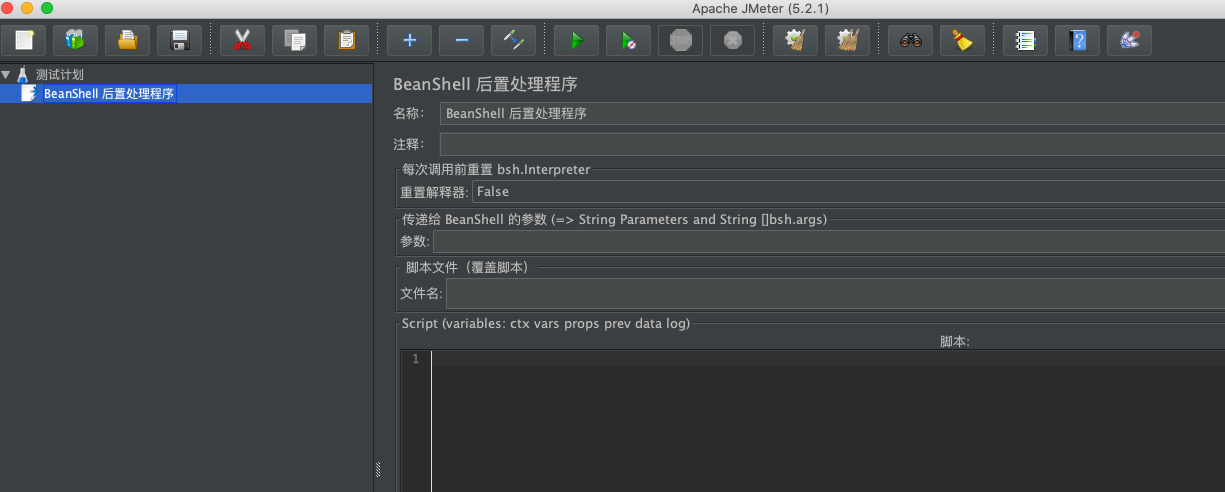Search with the binoculars icon
This screenshot has width=1225, height=492.
tap(910, 40)
